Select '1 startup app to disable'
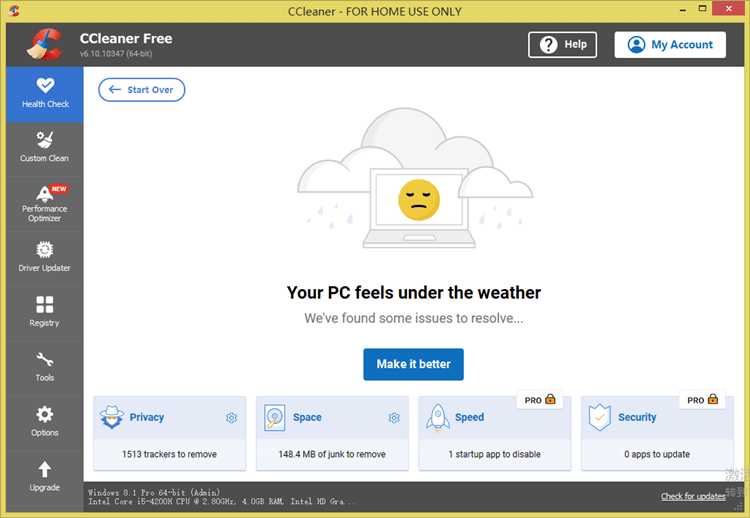This screenshot has width=750, height=518. [495, 454]
